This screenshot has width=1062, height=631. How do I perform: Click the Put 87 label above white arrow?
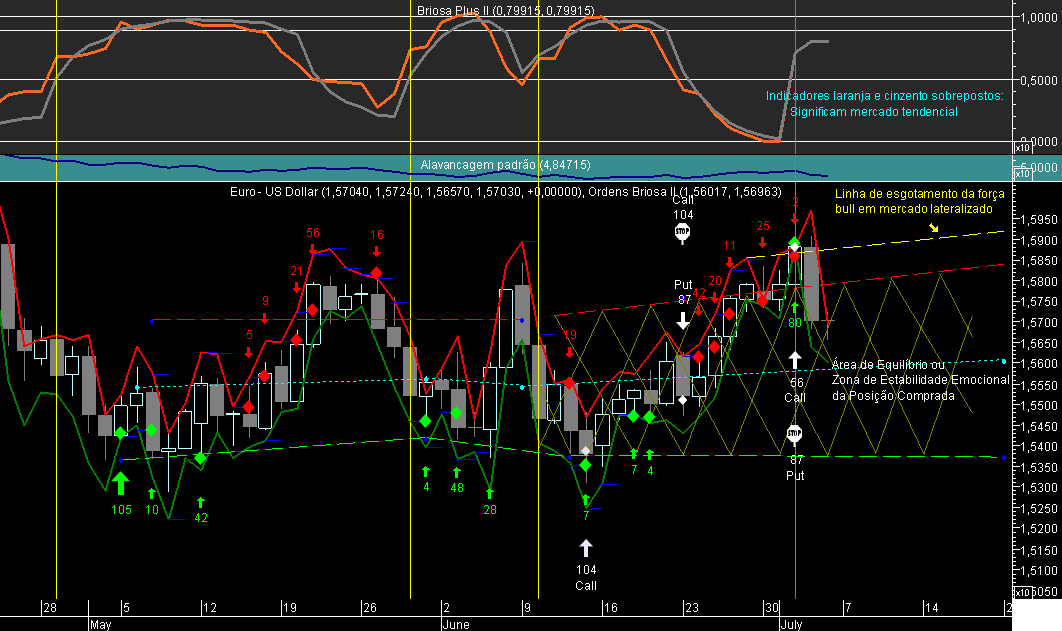tap(683, 292)
